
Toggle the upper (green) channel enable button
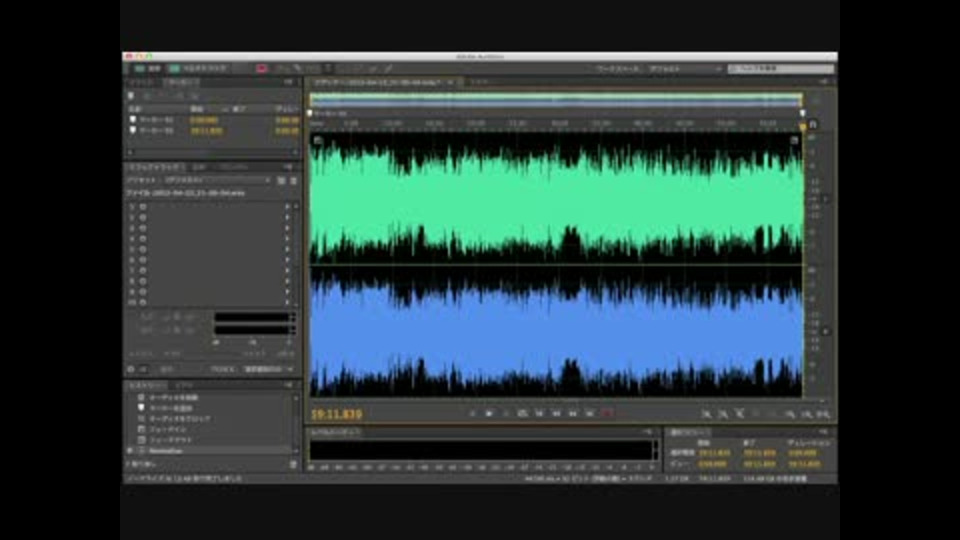click(826, 199)
